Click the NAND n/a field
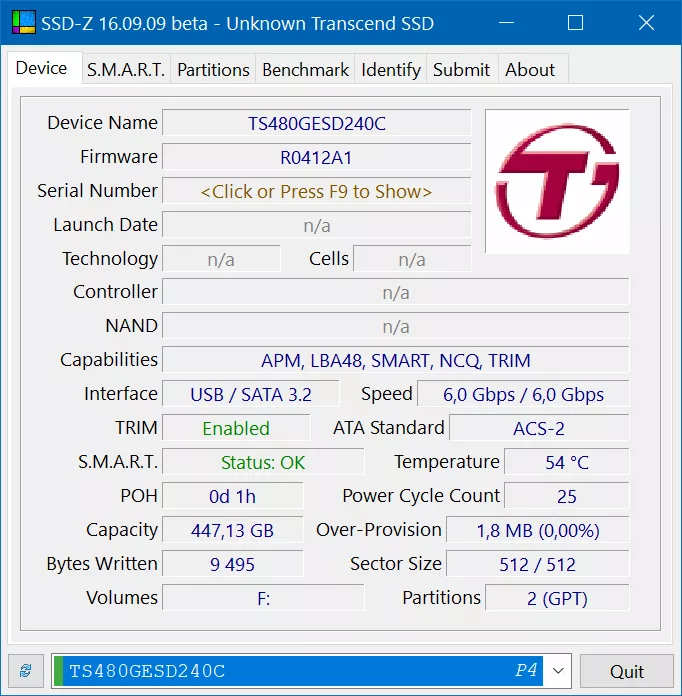The height and width of the screenshot is (696, 682). click(396, 326)
